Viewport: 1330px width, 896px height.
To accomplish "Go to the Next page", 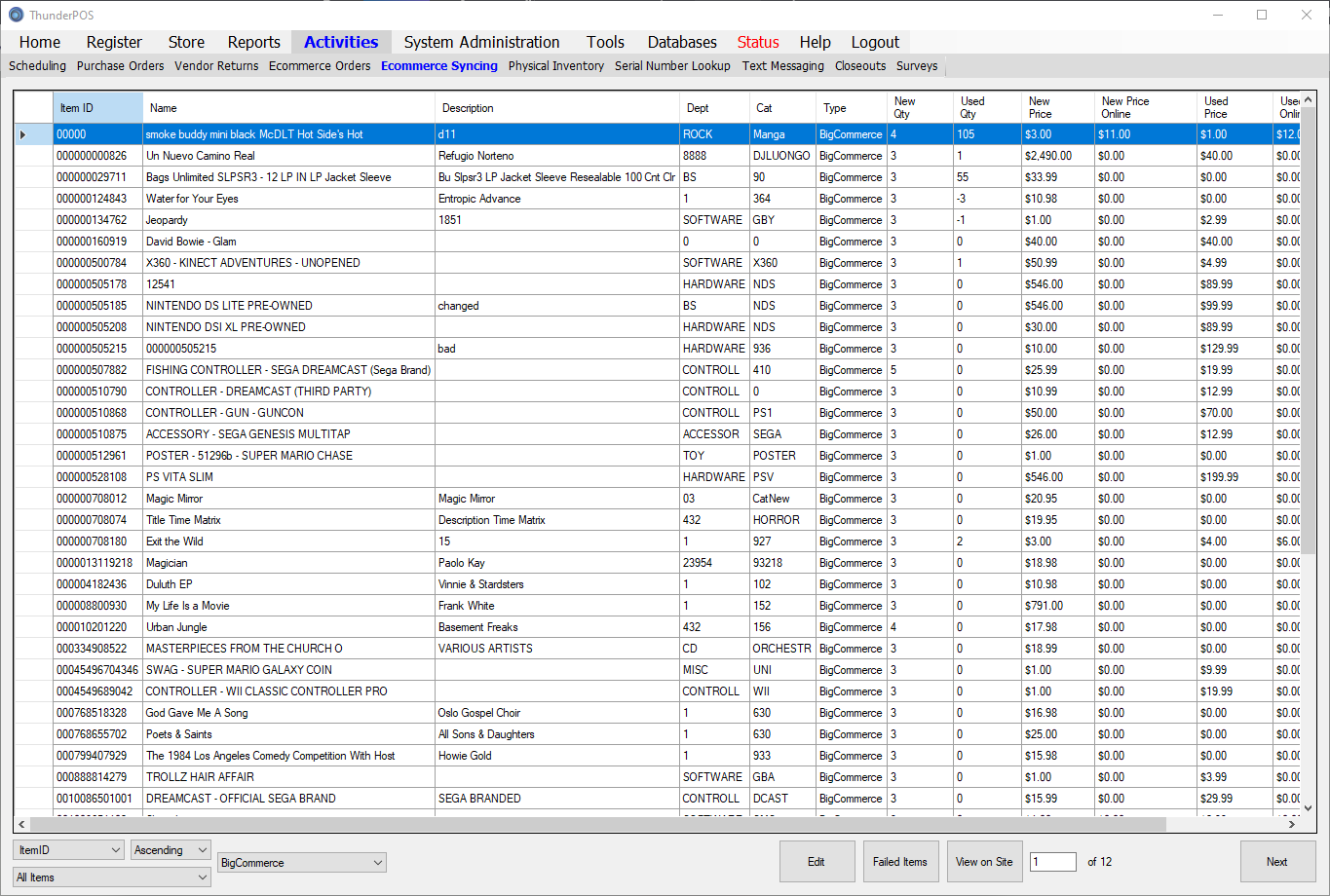I will pos(1276,862).
